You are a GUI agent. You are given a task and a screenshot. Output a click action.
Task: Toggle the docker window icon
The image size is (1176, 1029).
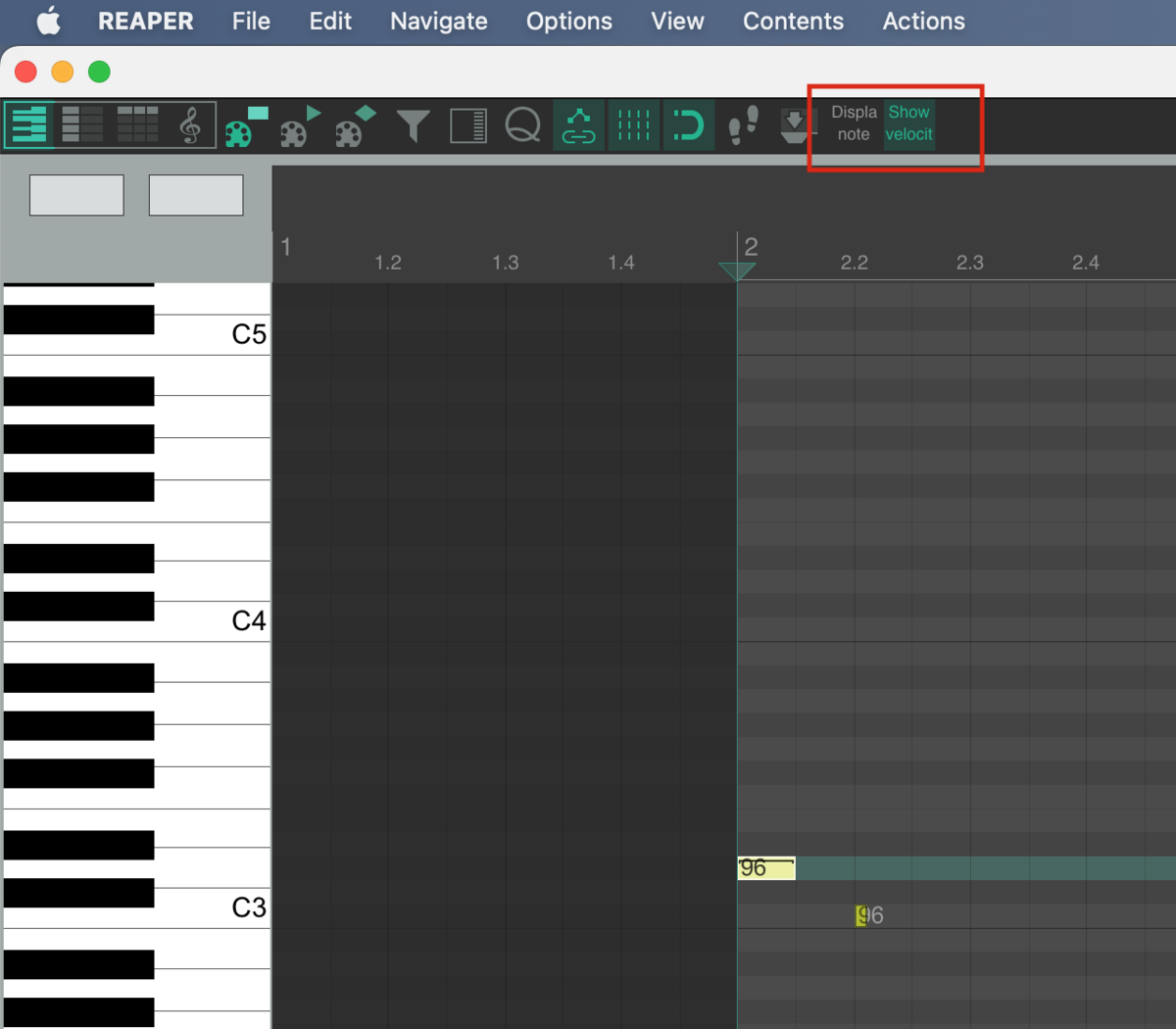pyautogui.click(x=468, y=126)
